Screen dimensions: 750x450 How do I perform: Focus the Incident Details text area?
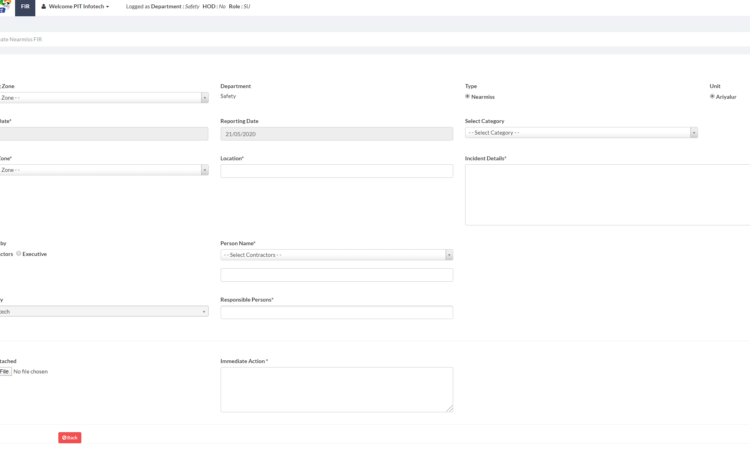[x=607, y=195]
